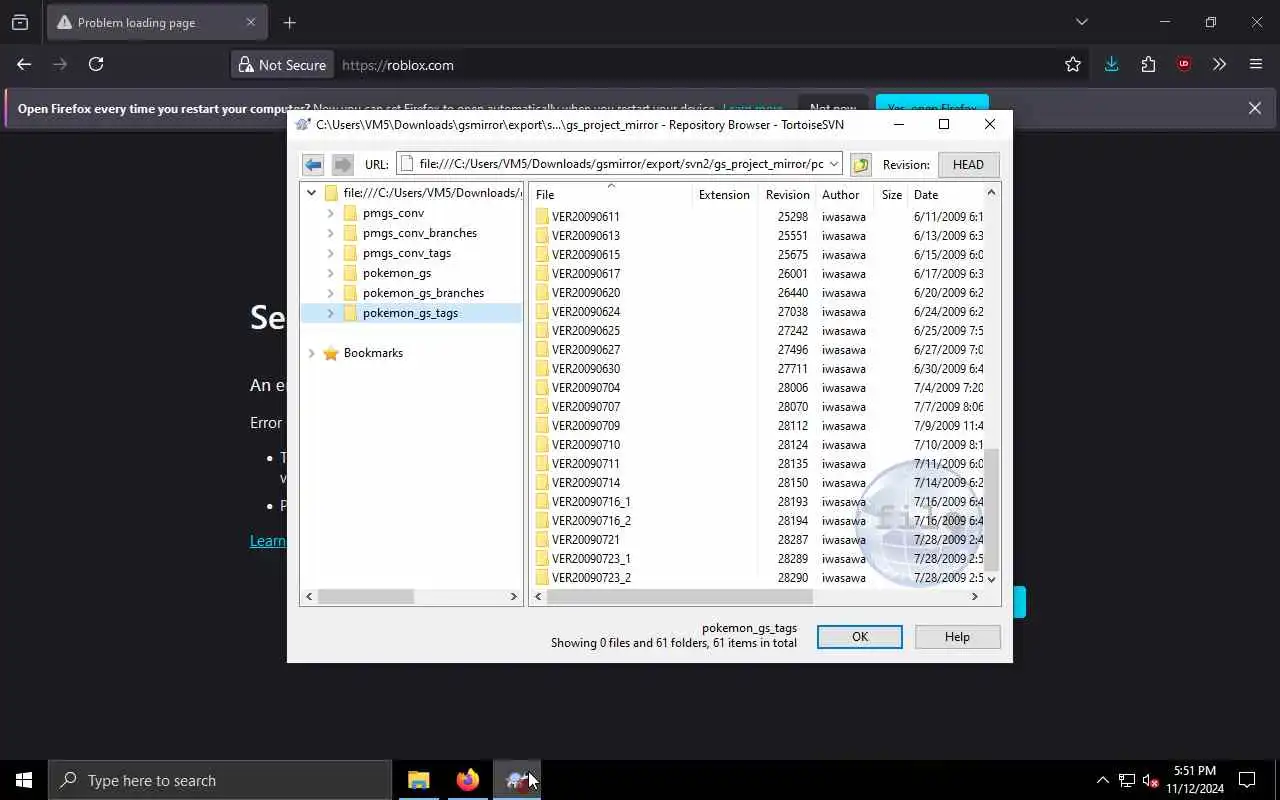Click the tree pane horizontal scrollbar thumb
Image resolution: width=1280 pixels, height=800 pixels.
point(366,597)
